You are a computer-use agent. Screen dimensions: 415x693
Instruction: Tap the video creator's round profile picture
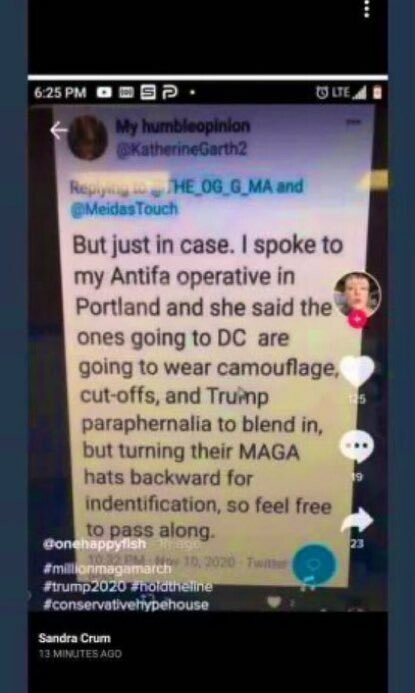tap(357, 294)
